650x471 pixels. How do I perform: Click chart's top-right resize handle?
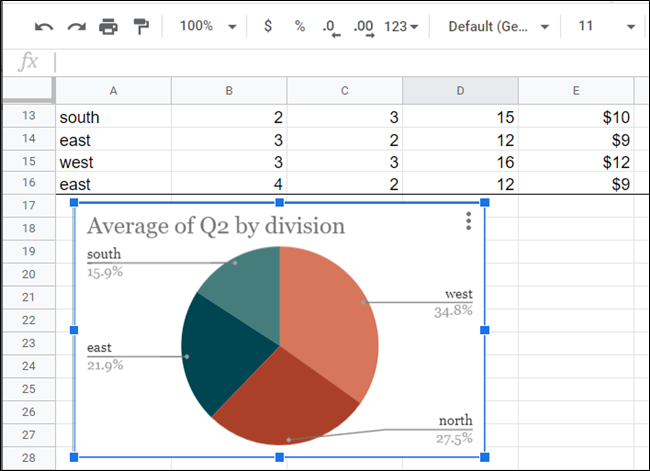(485, 202)
